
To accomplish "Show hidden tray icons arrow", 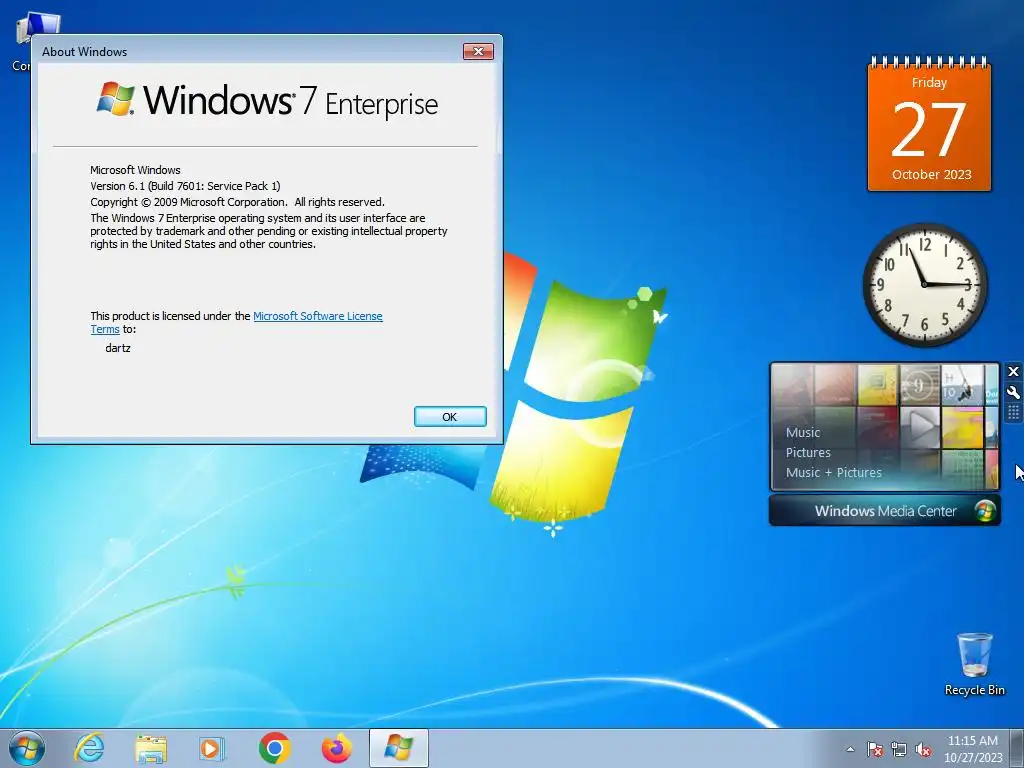I will 850,749.
